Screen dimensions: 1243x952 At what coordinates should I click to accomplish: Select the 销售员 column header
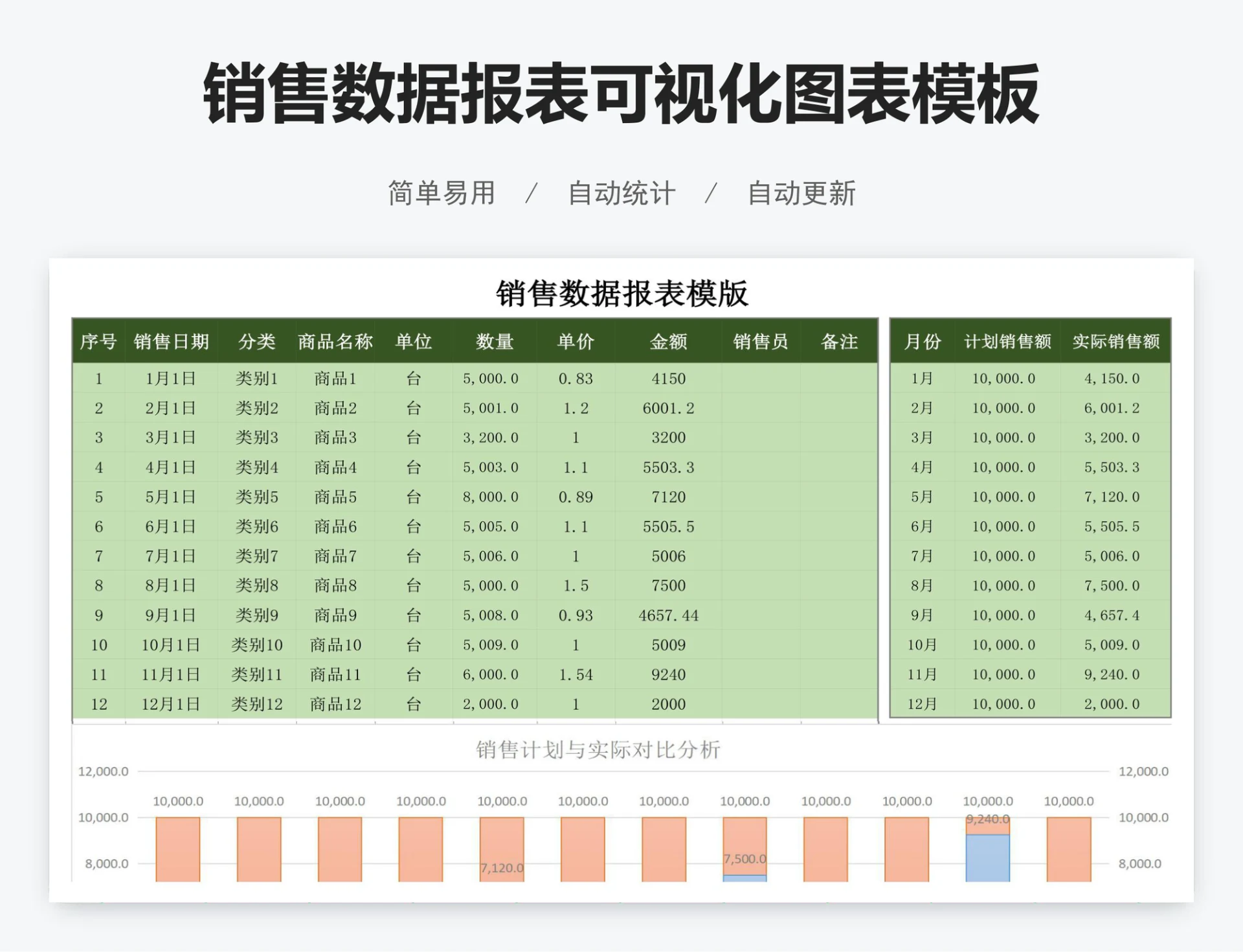[x=760, y=342]
